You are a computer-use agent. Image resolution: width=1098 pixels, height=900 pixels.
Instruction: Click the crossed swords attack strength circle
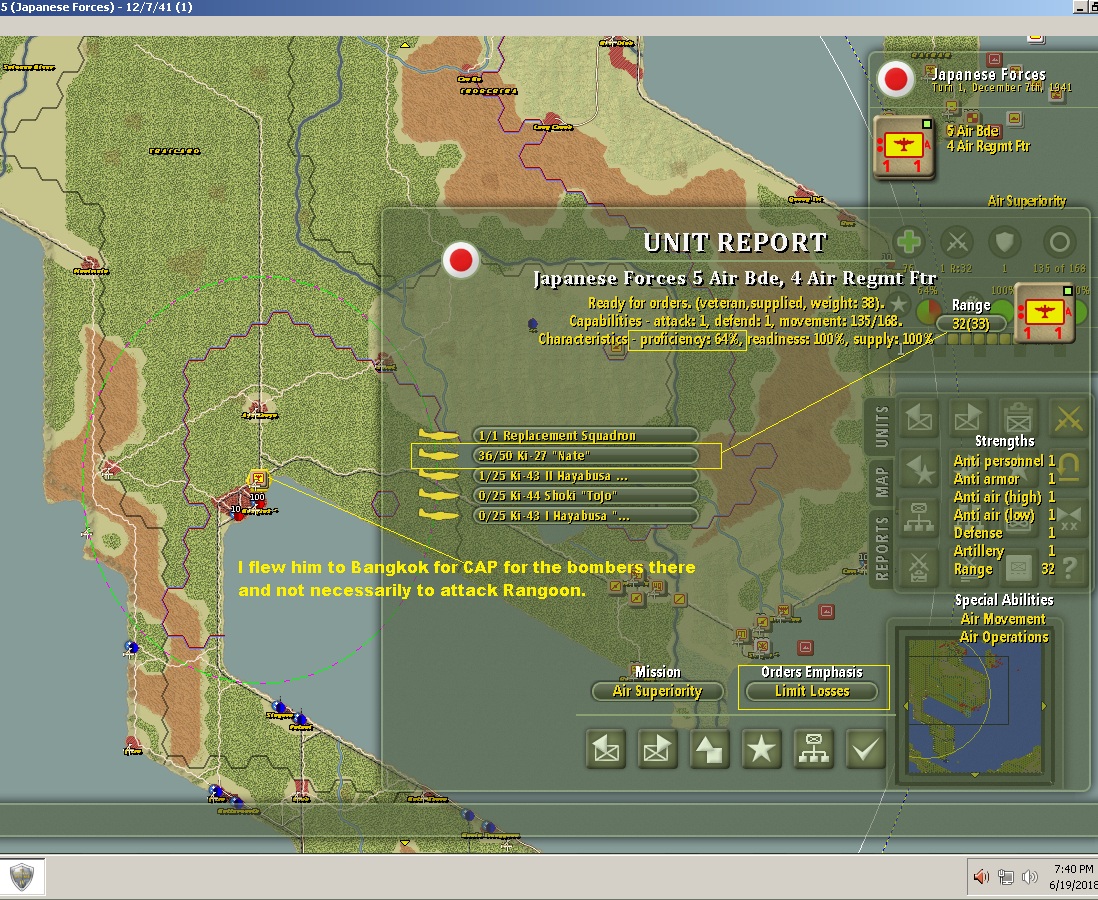(957, 243)
